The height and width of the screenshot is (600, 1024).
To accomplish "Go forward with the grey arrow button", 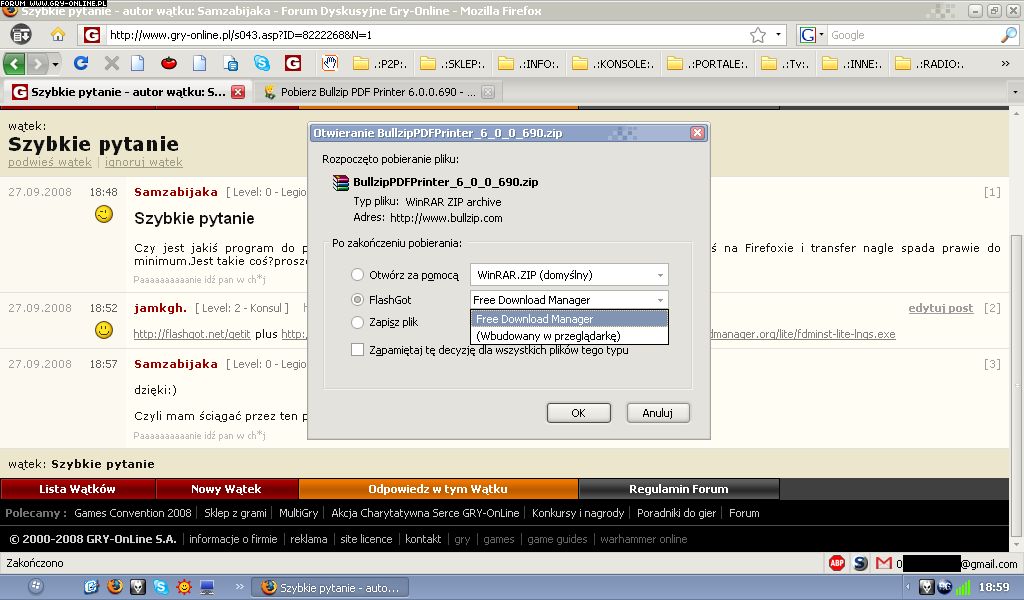I will [38, 63].
